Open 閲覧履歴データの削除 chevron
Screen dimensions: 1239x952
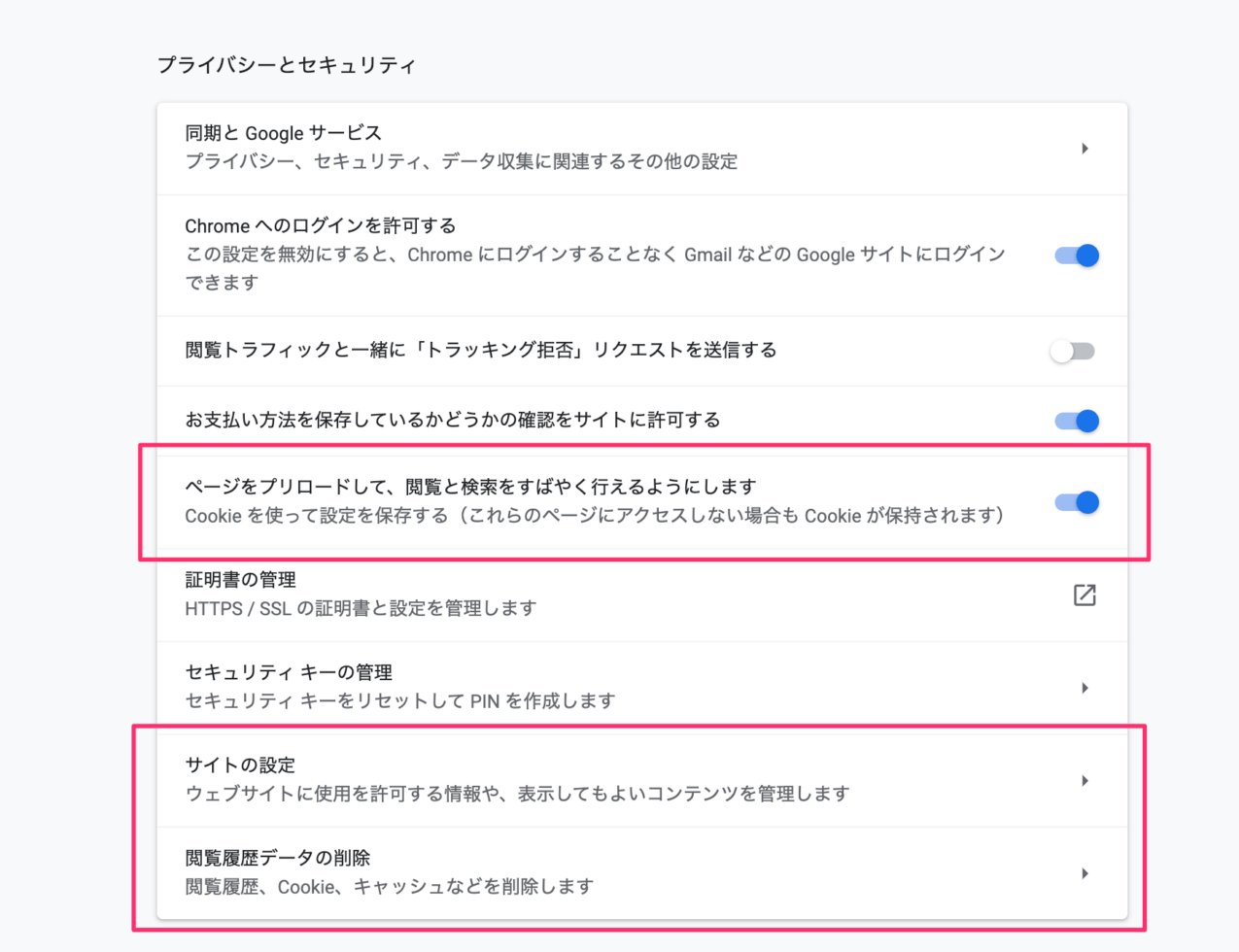click(1084, 873)
